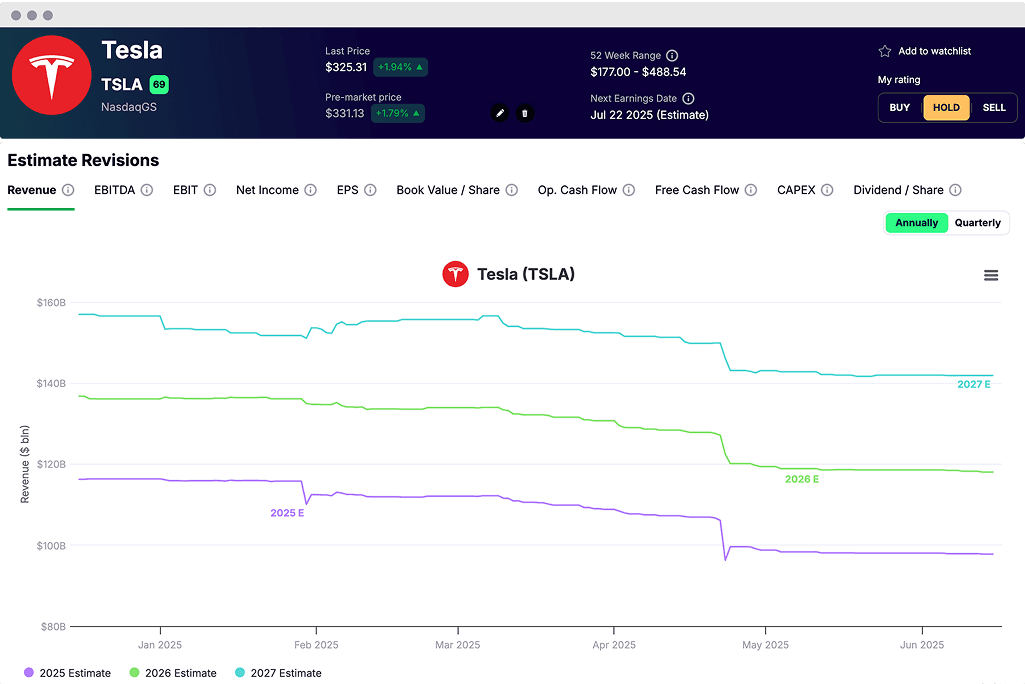Click Add to watchlist link
The width and height of the screenshot is (1025, 684).
point(935,51)
